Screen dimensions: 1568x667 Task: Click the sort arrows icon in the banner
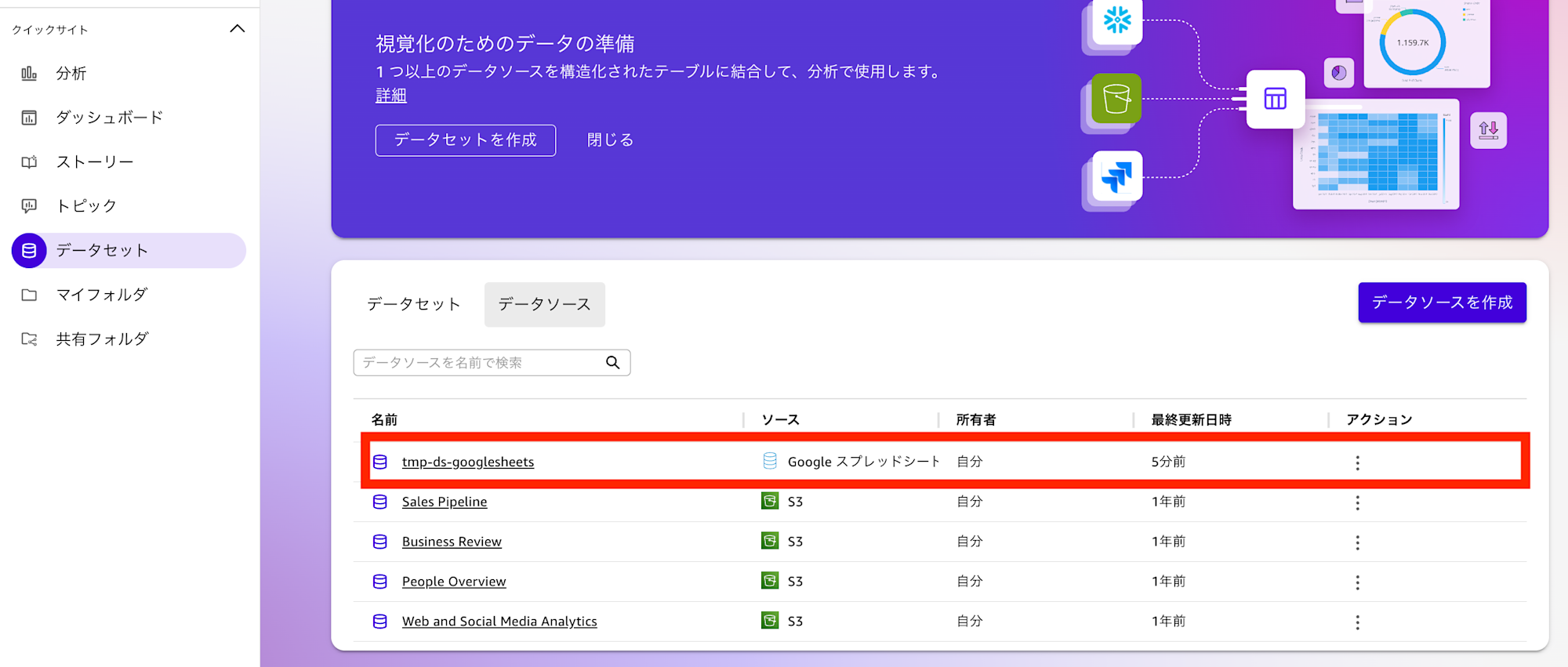click(x=1489, y=130)
